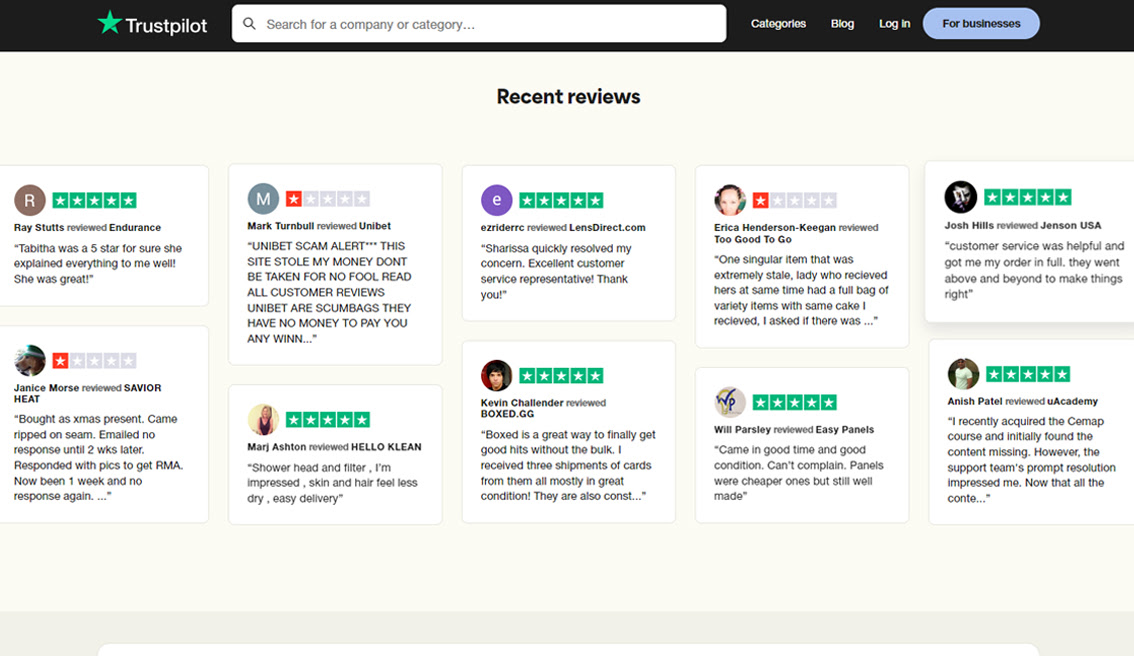Click Janice Morse's profile photo
This screenshot has width=1134, height=656.
pos(30,360)
